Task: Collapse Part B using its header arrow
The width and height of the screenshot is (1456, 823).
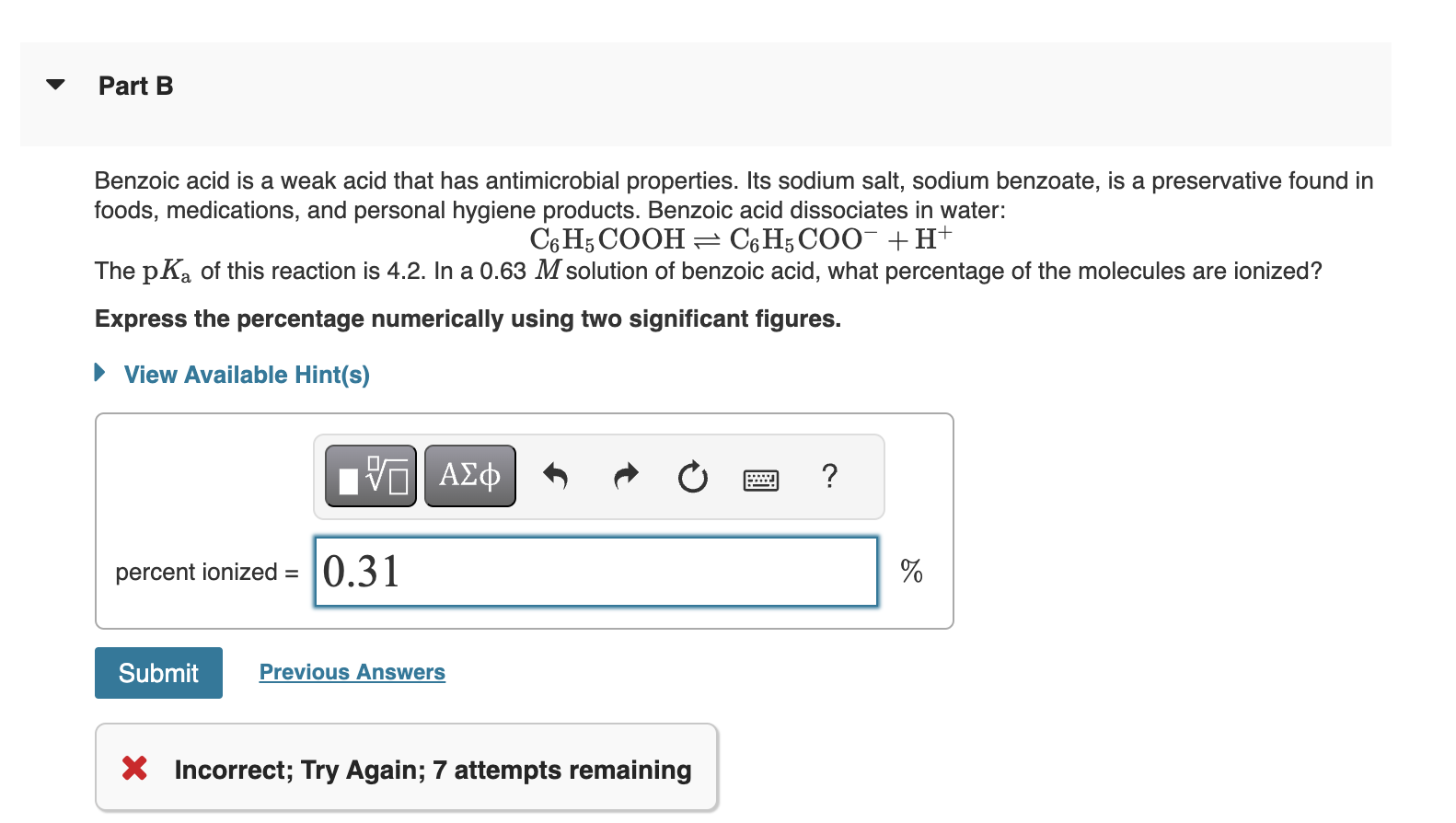Action: coord(54,84)
